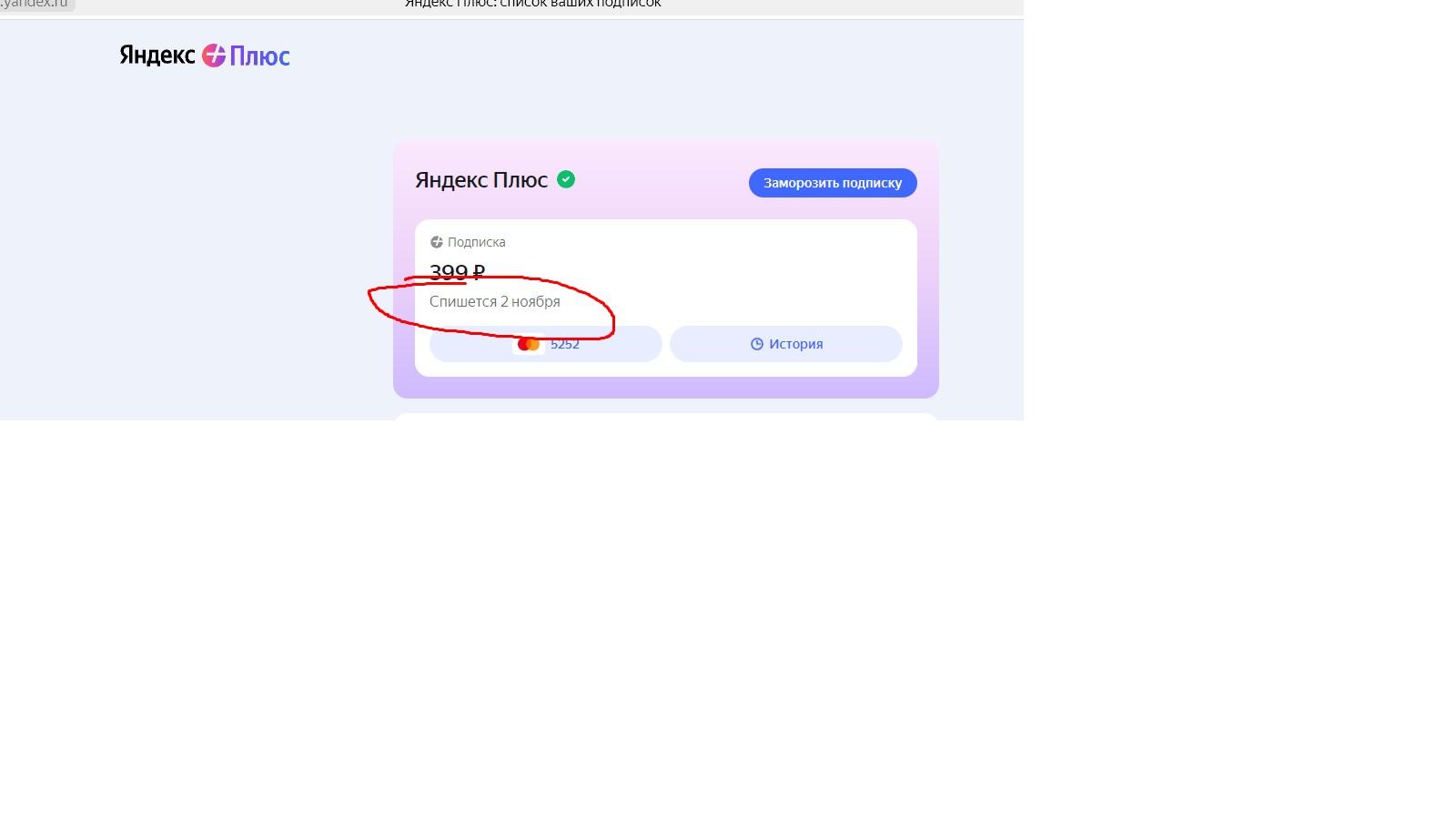Click the Яндекс wordmark in the header
Viewport: 1456px width, 819px height.
click(x=157, y=56)
